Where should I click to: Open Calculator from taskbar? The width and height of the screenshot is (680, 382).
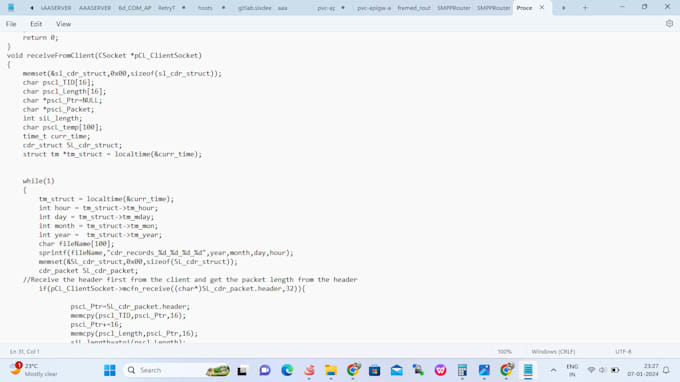click(462, 370)
